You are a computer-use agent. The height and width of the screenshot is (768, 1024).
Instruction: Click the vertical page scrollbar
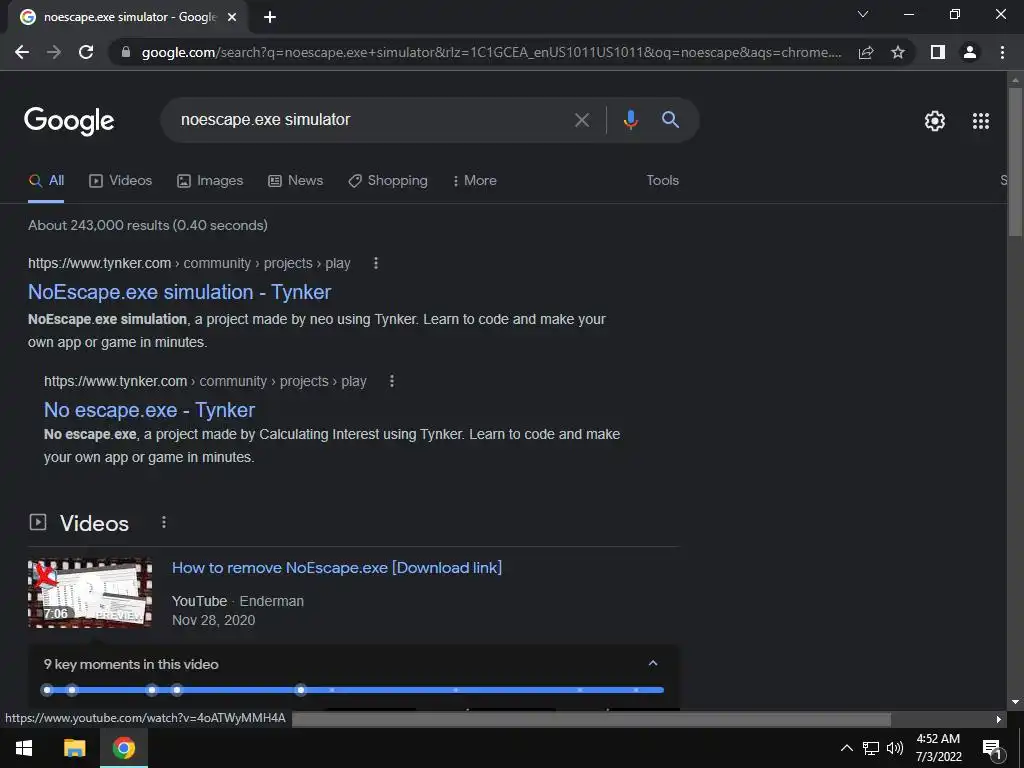tap(1015, 161)
